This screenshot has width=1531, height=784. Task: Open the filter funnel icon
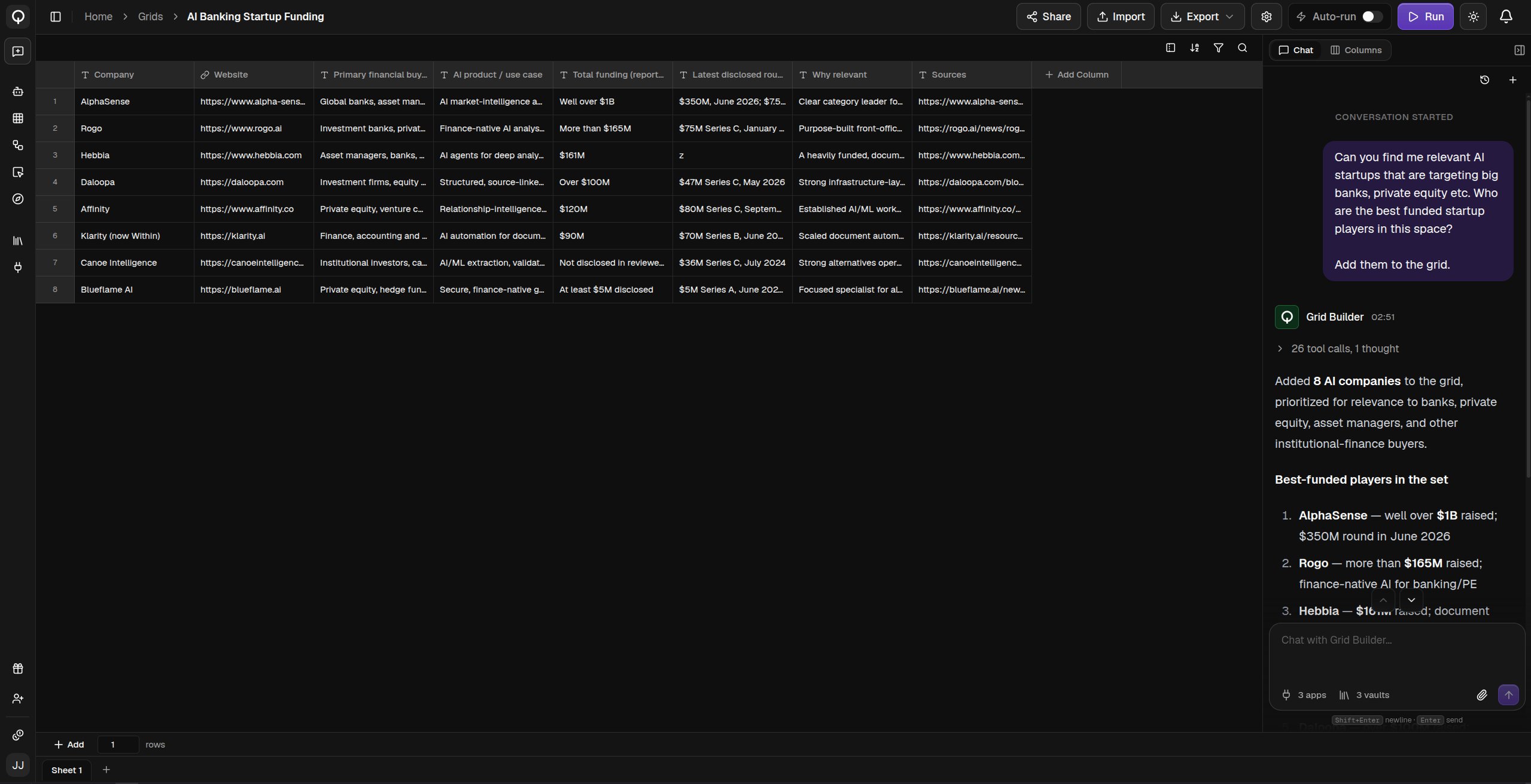coord(1218,48)
